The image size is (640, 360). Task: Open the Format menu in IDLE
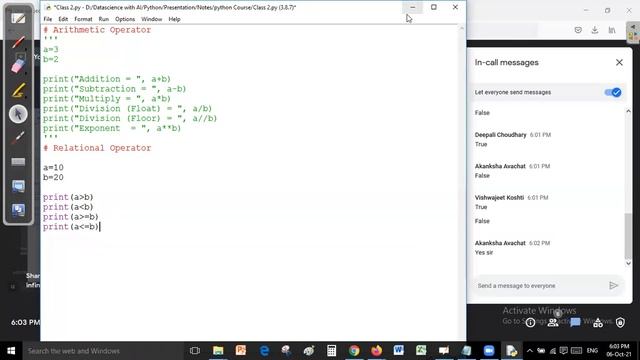83,19
